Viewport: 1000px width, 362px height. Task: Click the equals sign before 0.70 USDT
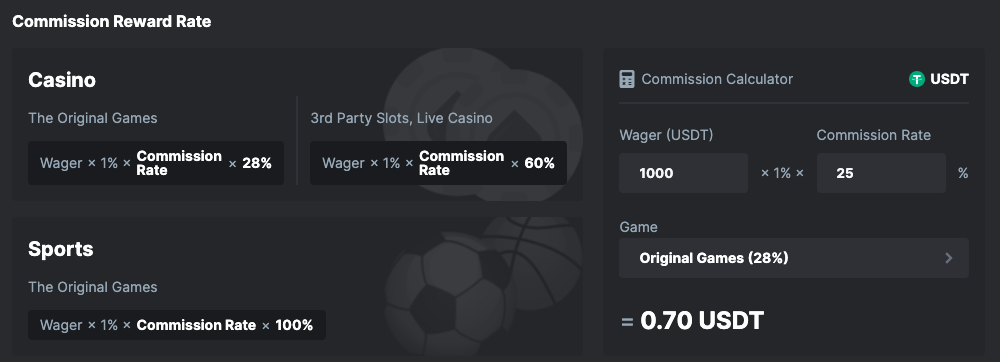coord(627,321)
